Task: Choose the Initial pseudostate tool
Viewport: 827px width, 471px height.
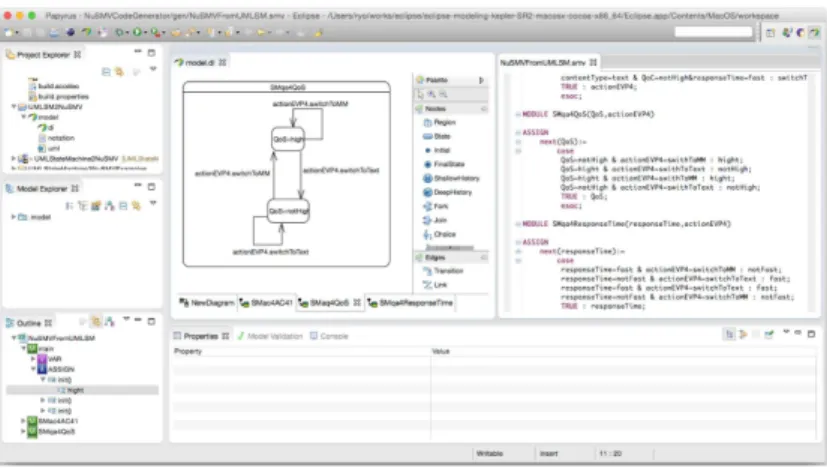Action: pos(437,150)
